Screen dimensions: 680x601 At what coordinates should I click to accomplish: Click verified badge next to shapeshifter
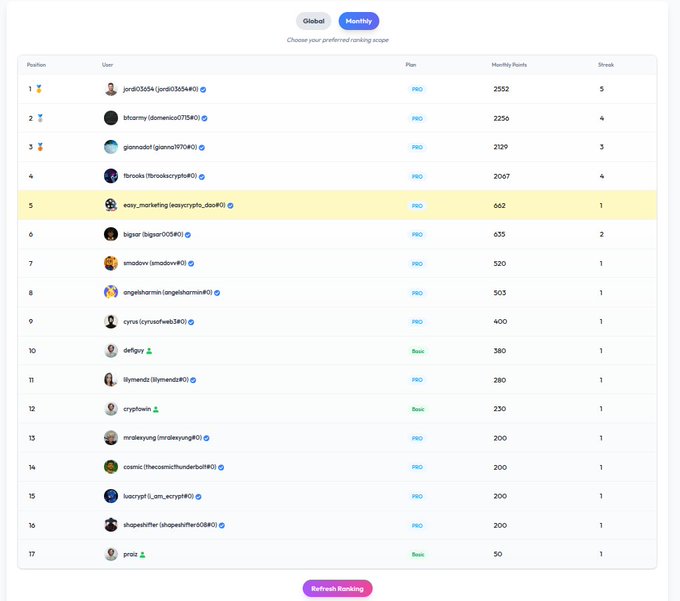(x=222, y=526)
